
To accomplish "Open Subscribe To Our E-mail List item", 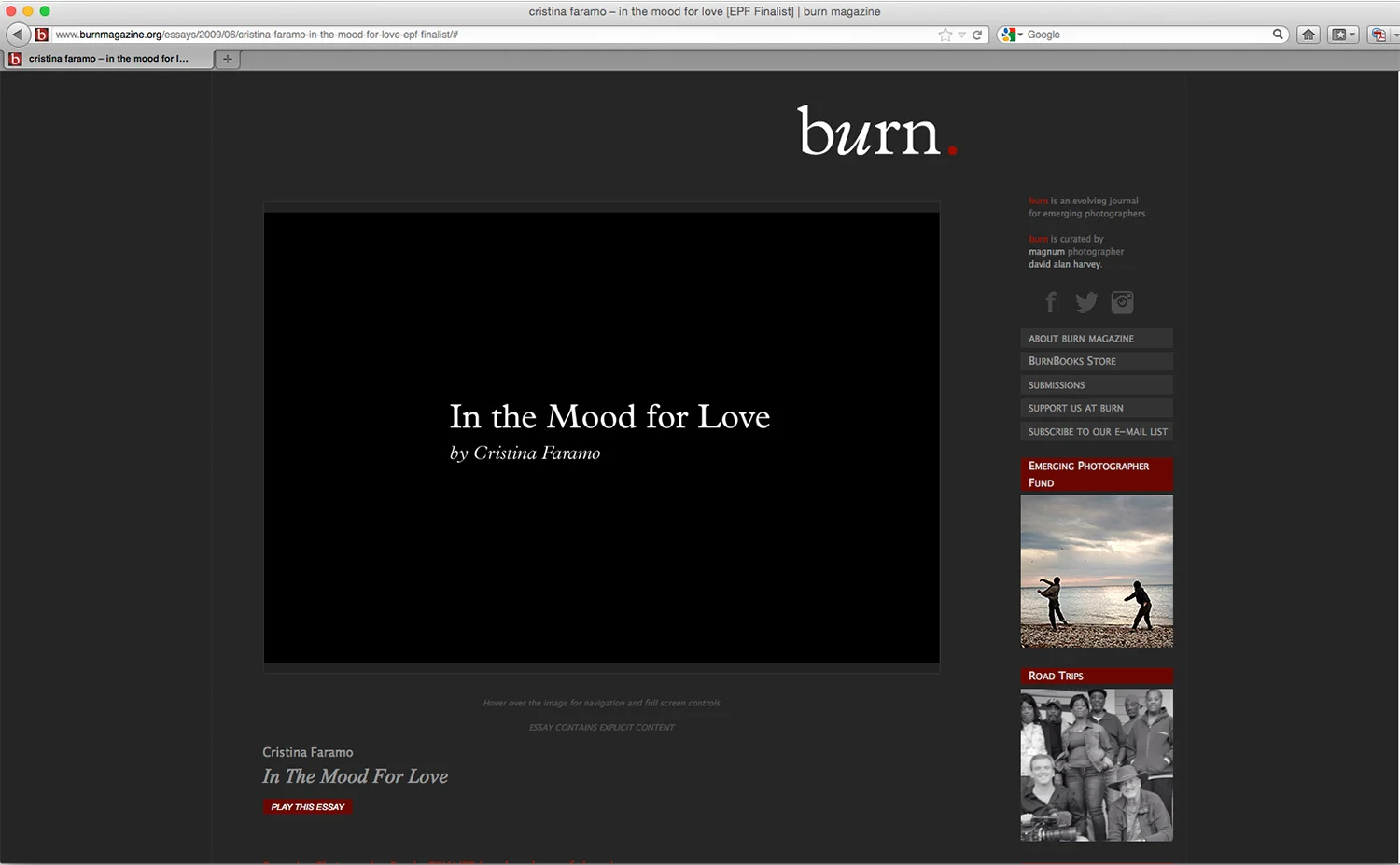I will pyautogui.click(x=1097, y=432).
